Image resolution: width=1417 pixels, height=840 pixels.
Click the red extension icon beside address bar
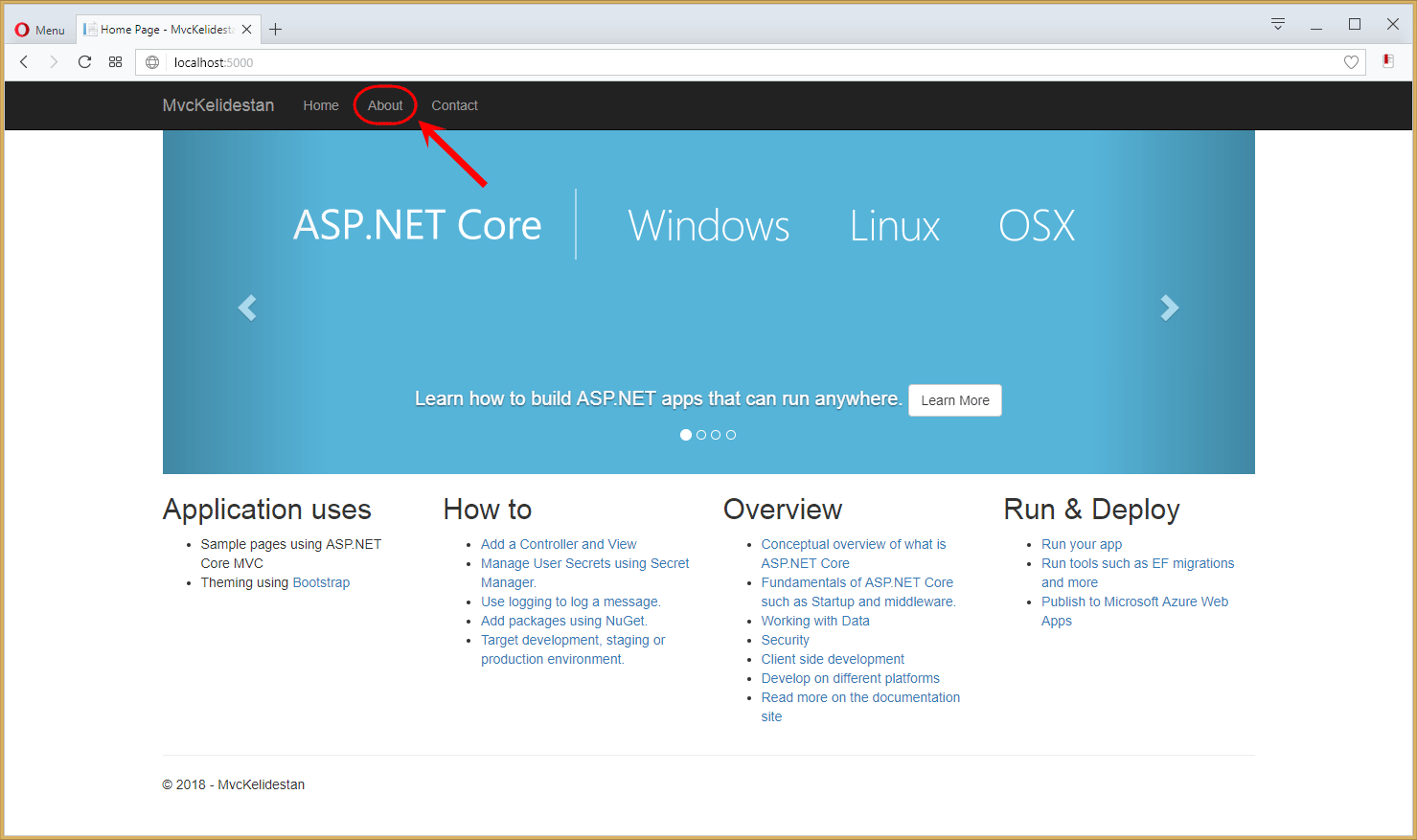pos(1388,61)
